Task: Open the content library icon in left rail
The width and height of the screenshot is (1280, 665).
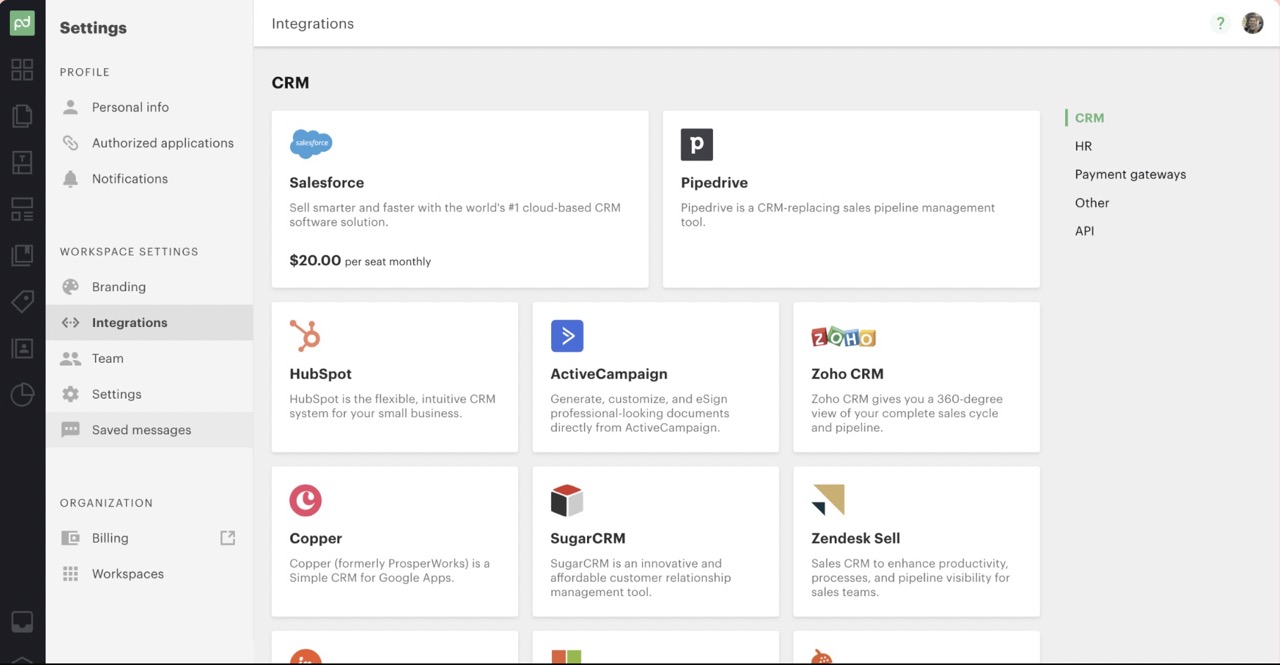Action: pos(22,255)
